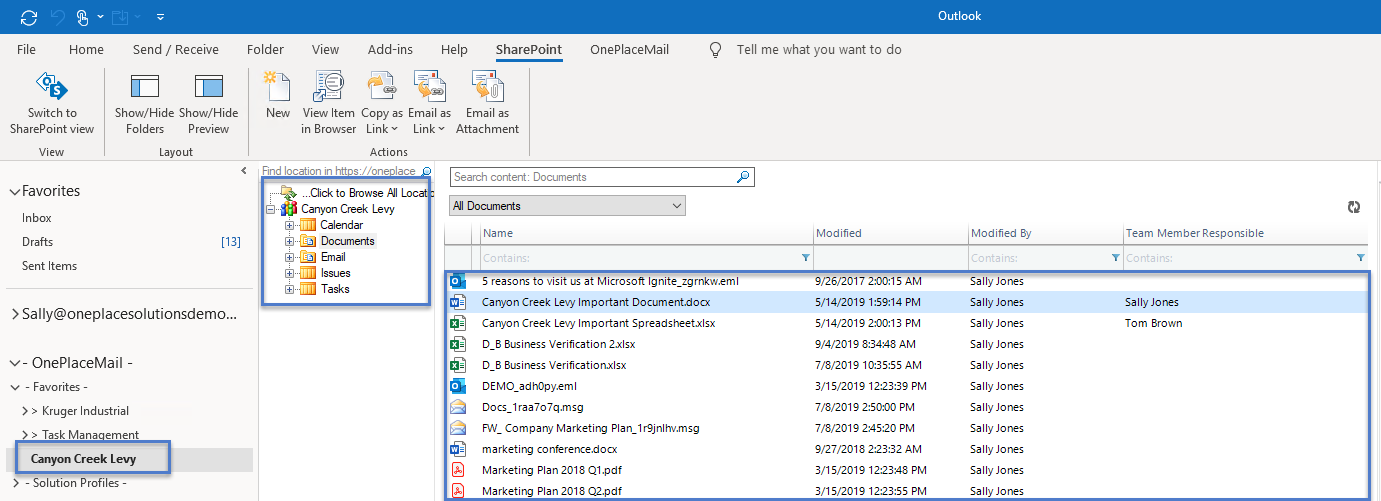Toggle the Show/Hide Folders button
The width and height of the screenshot is (1381, 501).
(145, 103)
